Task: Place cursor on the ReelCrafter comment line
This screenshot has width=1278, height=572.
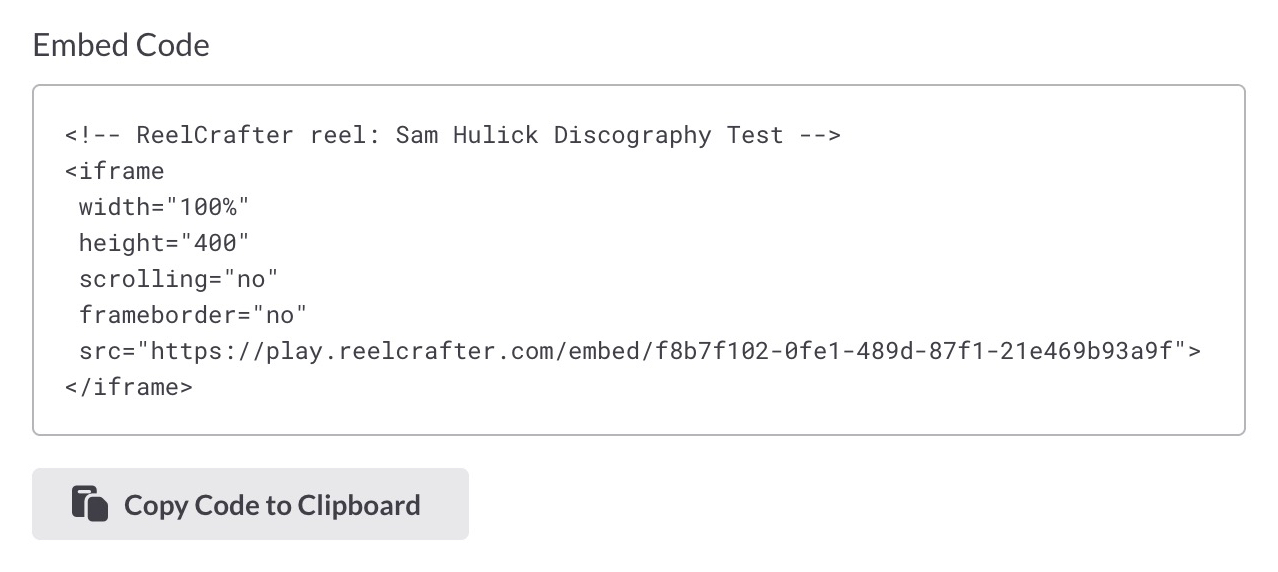Action: coord(453,135)
